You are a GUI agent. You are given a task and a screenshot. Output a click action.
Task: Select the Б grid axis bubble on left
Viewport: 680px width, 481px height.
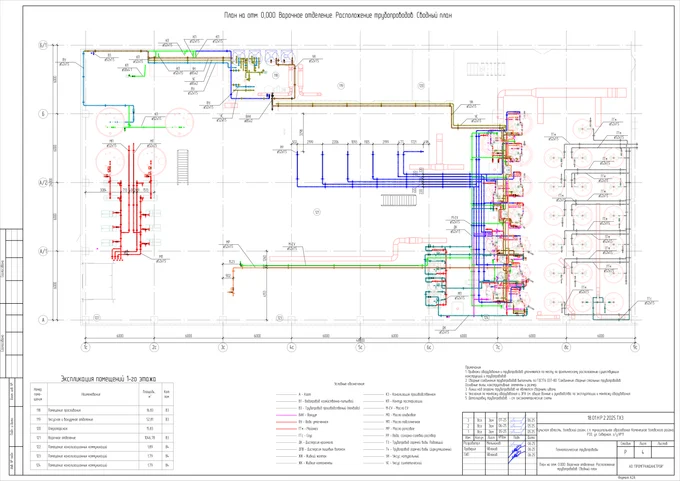point(44,114)
